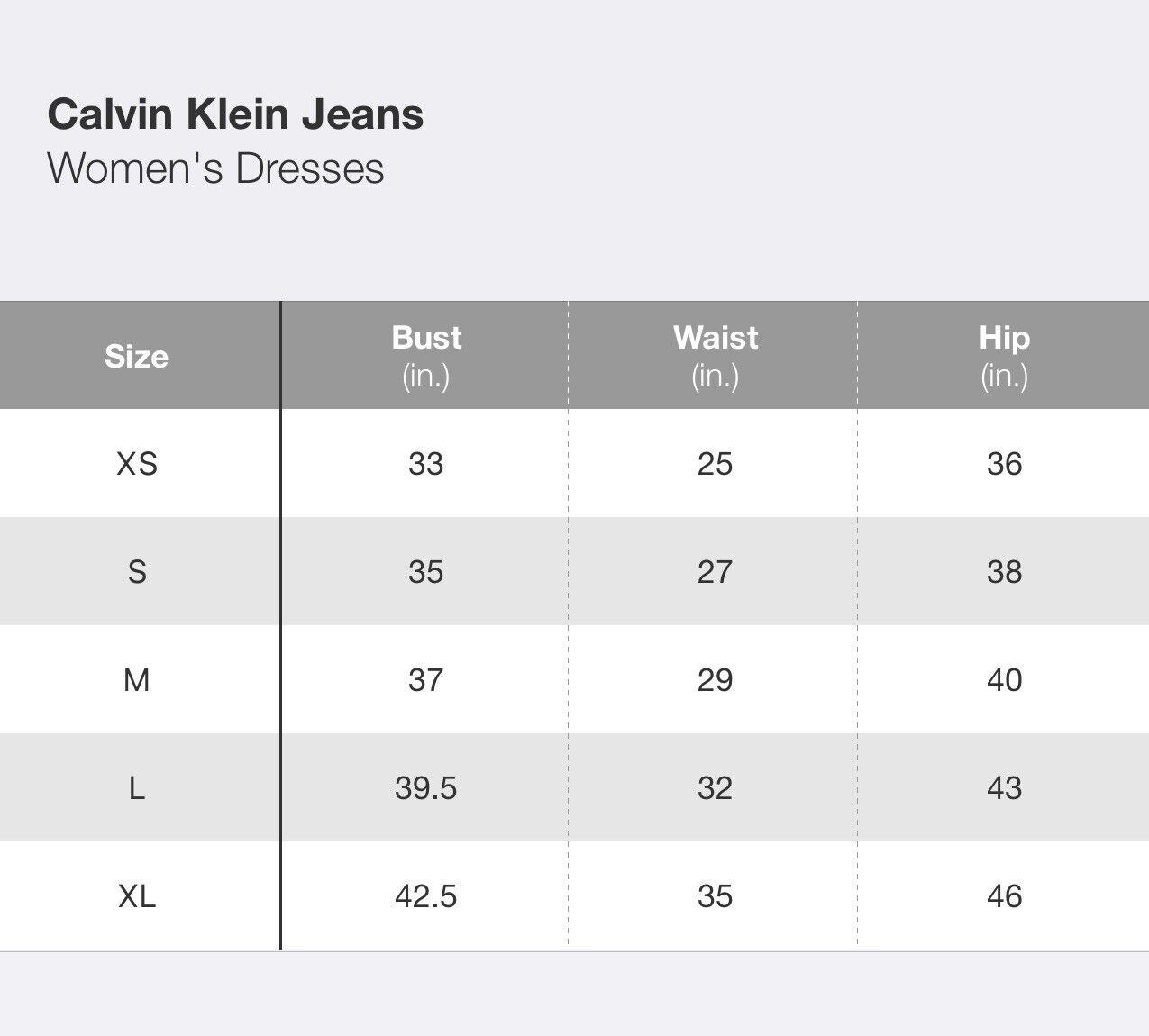Screen dimensions: 1149x1036
Task: Select the L hip value 43
Action: (x=1004, y=788)
